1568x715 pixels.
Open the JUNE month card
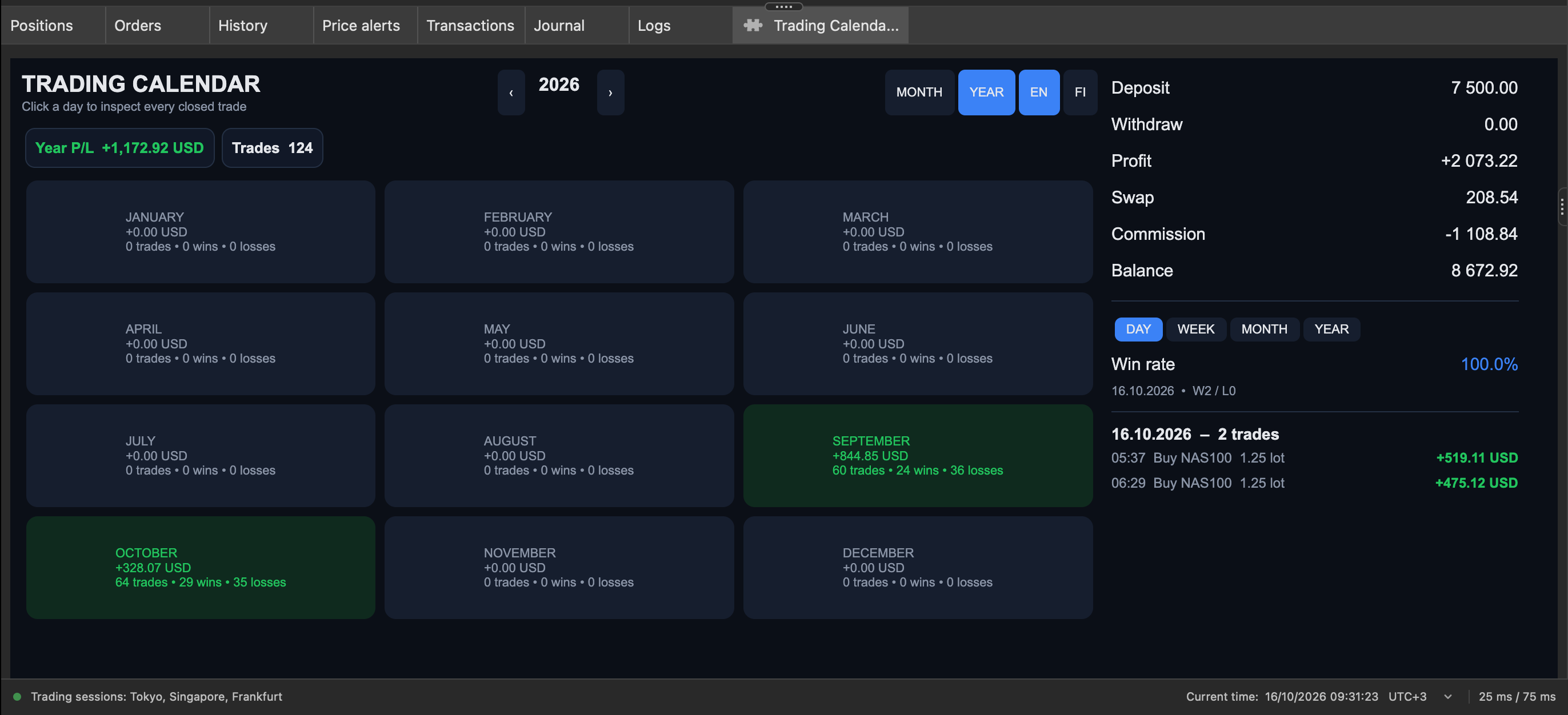[x=918, y=344]
